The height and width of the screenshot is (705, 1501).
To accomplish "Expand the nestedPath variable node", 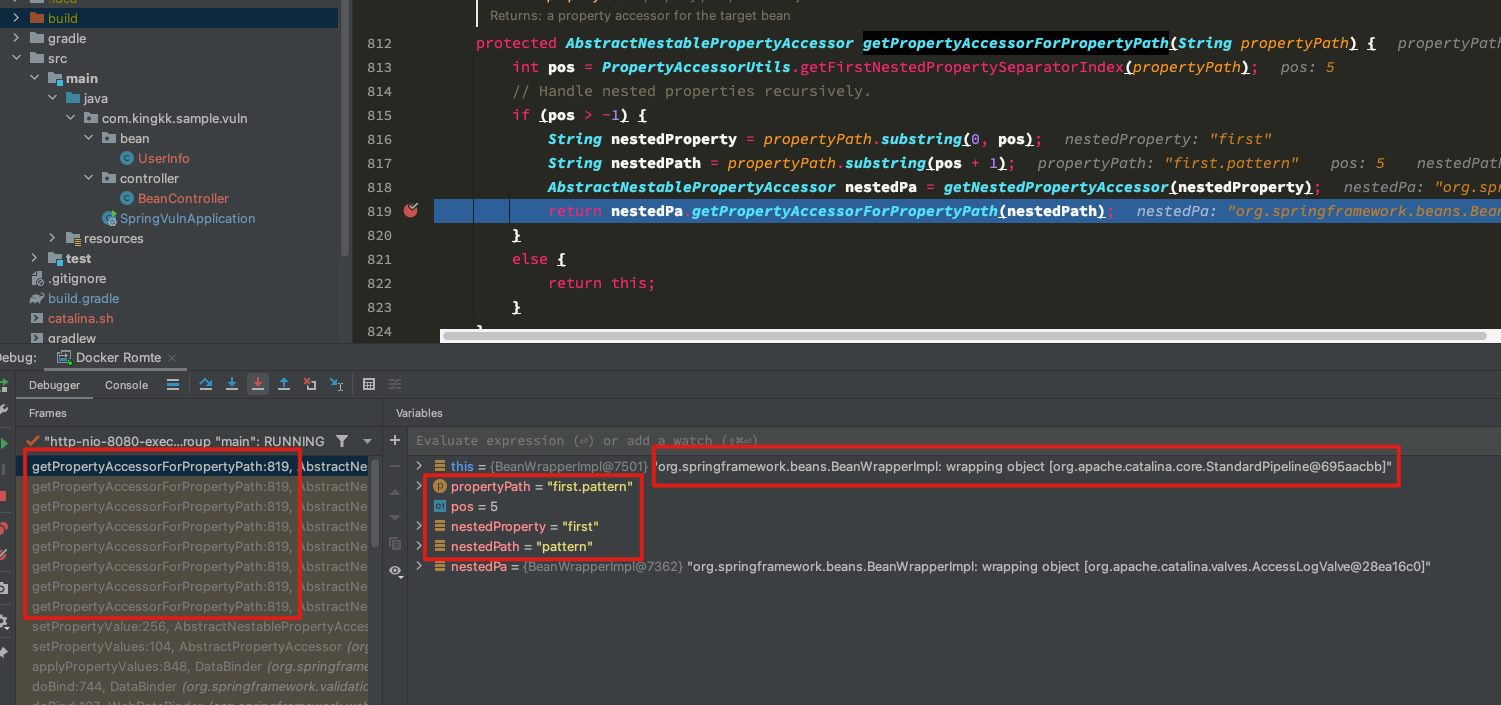I will 420,546.
